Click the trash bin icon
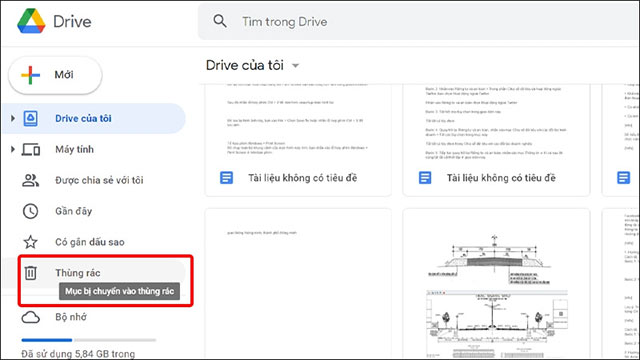Screen dimensions: 640x360 coord(31,273)
